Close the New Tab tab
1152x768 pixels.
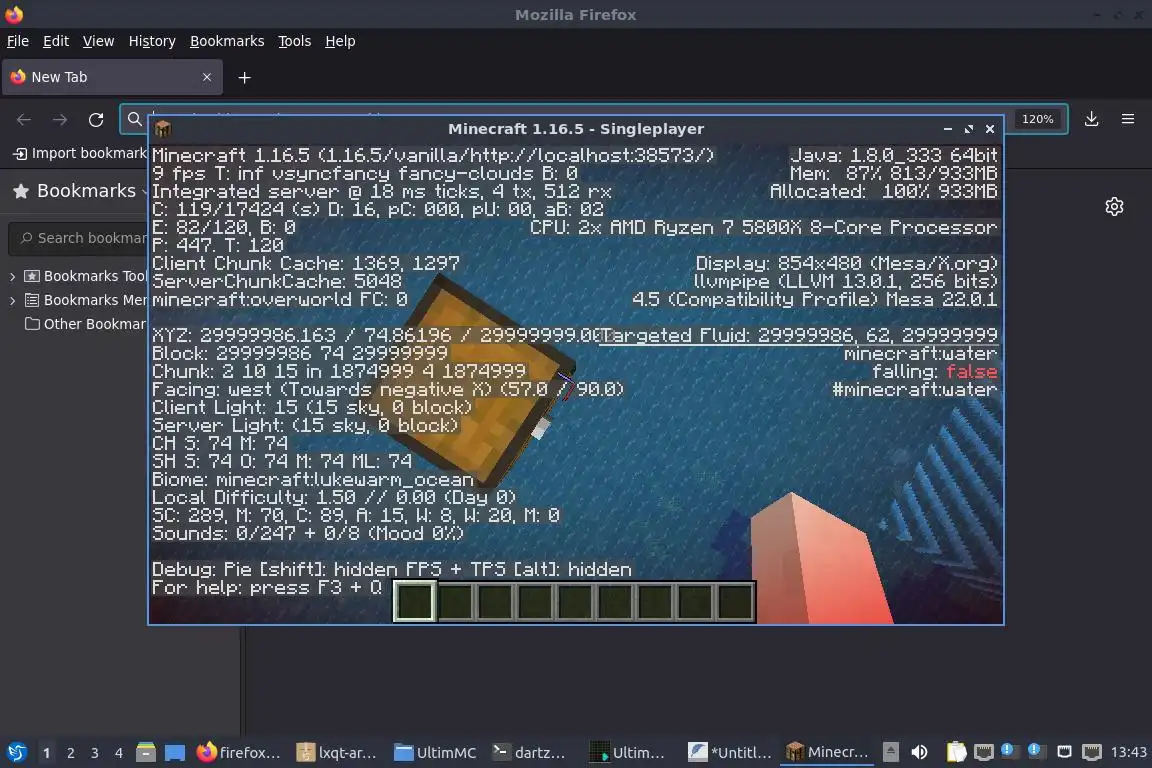tap(206, 77)
